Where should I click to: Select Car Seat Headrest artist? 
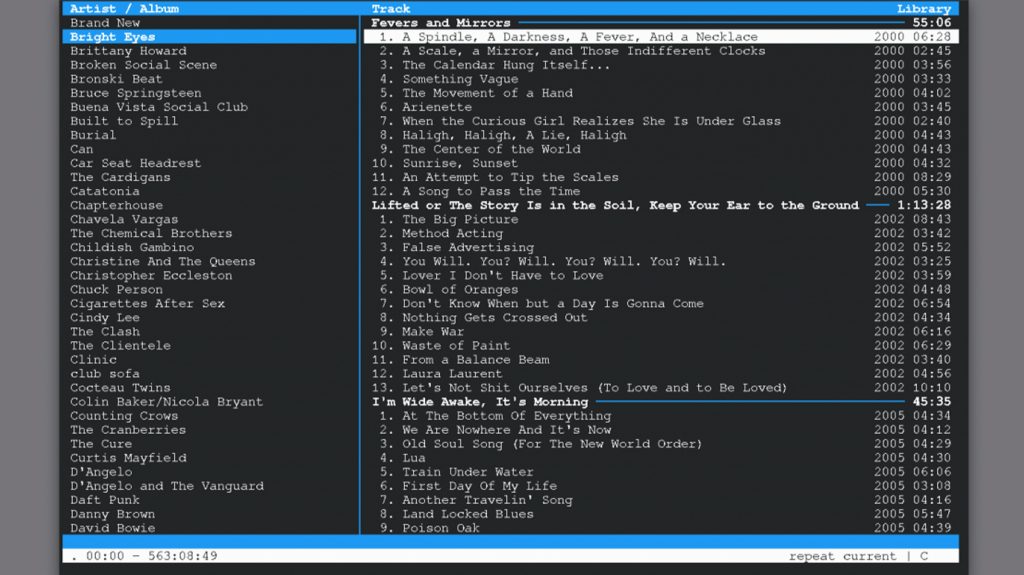(135, 163)
